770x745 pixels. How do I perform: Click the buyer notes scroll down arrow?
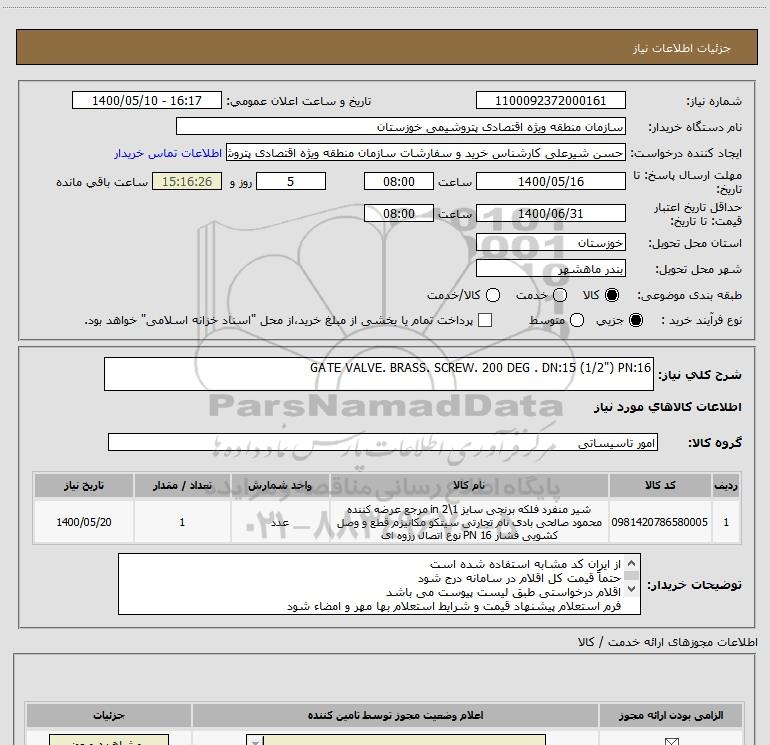[632, 588]
